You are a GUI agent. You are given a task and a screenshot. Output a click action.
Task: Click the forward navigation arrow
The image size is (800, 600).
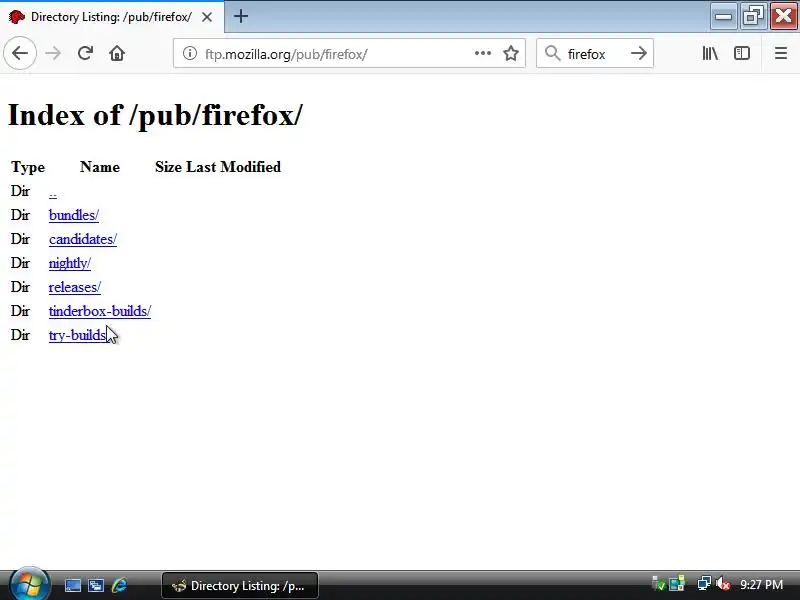point(53,53)
